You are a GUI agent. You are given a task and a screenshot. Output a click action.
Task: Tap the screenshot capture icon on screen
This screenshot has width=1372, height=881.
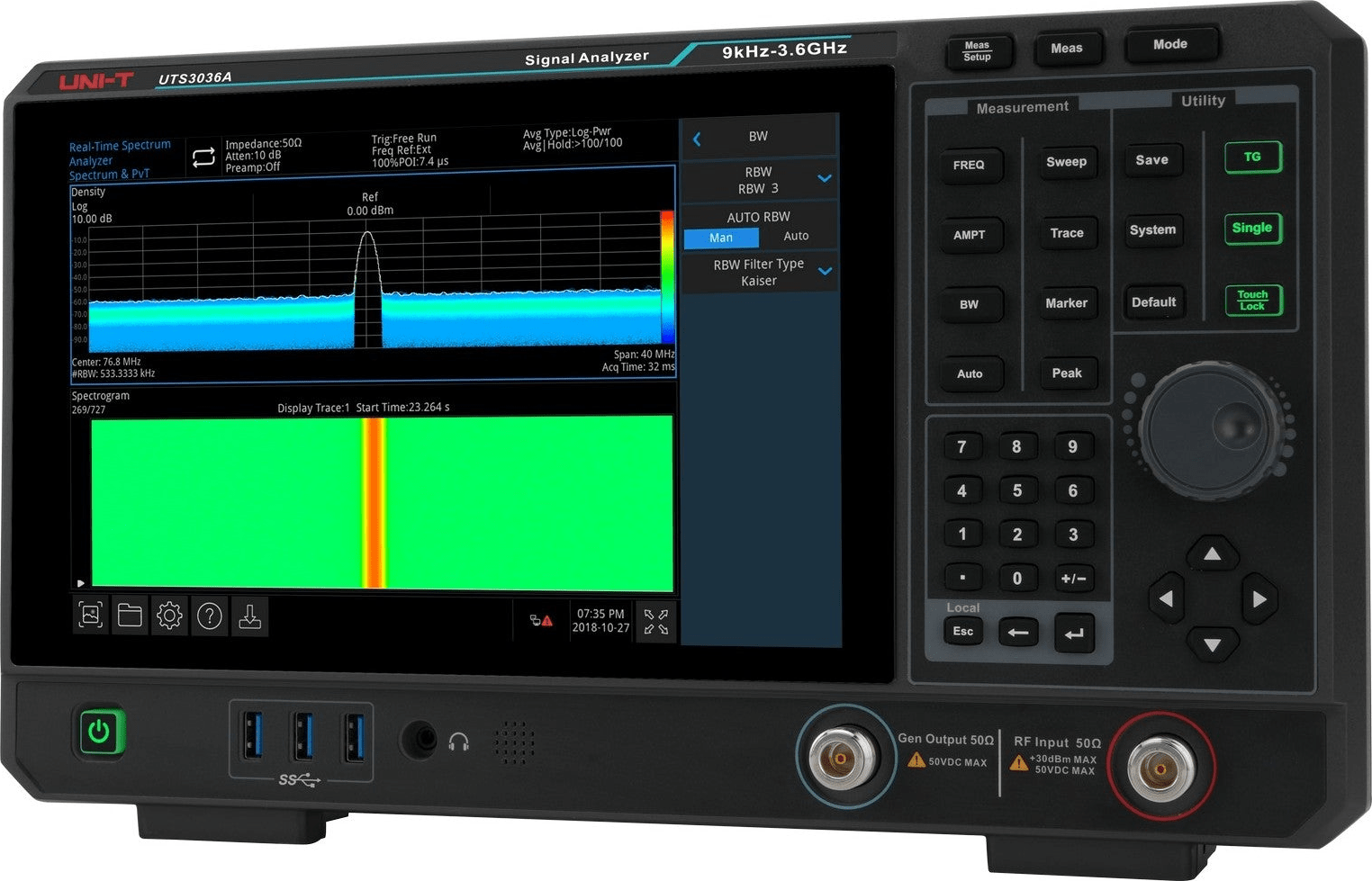[91, 616]
